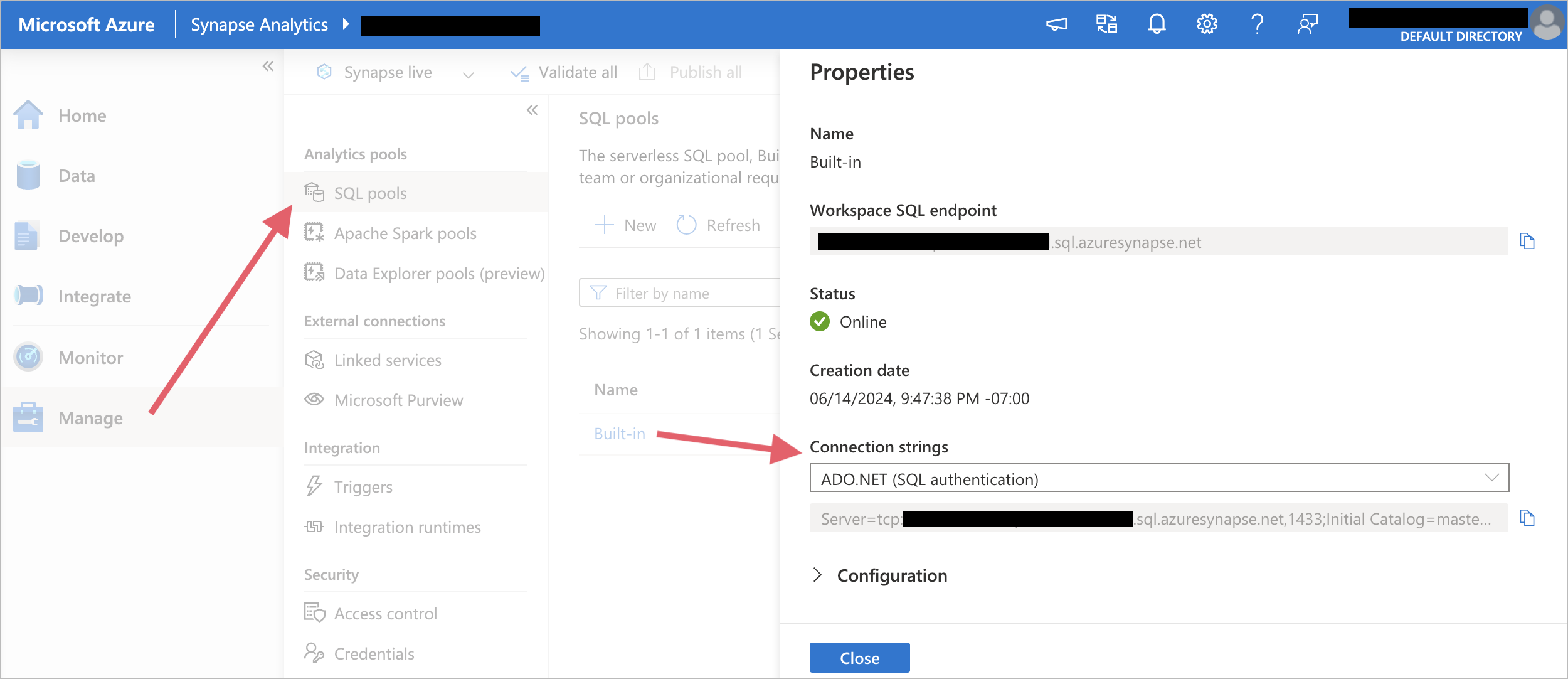Open the Connection strings dropdown
This screenshot has height=679, width=1568.
tap(1159, 478)
